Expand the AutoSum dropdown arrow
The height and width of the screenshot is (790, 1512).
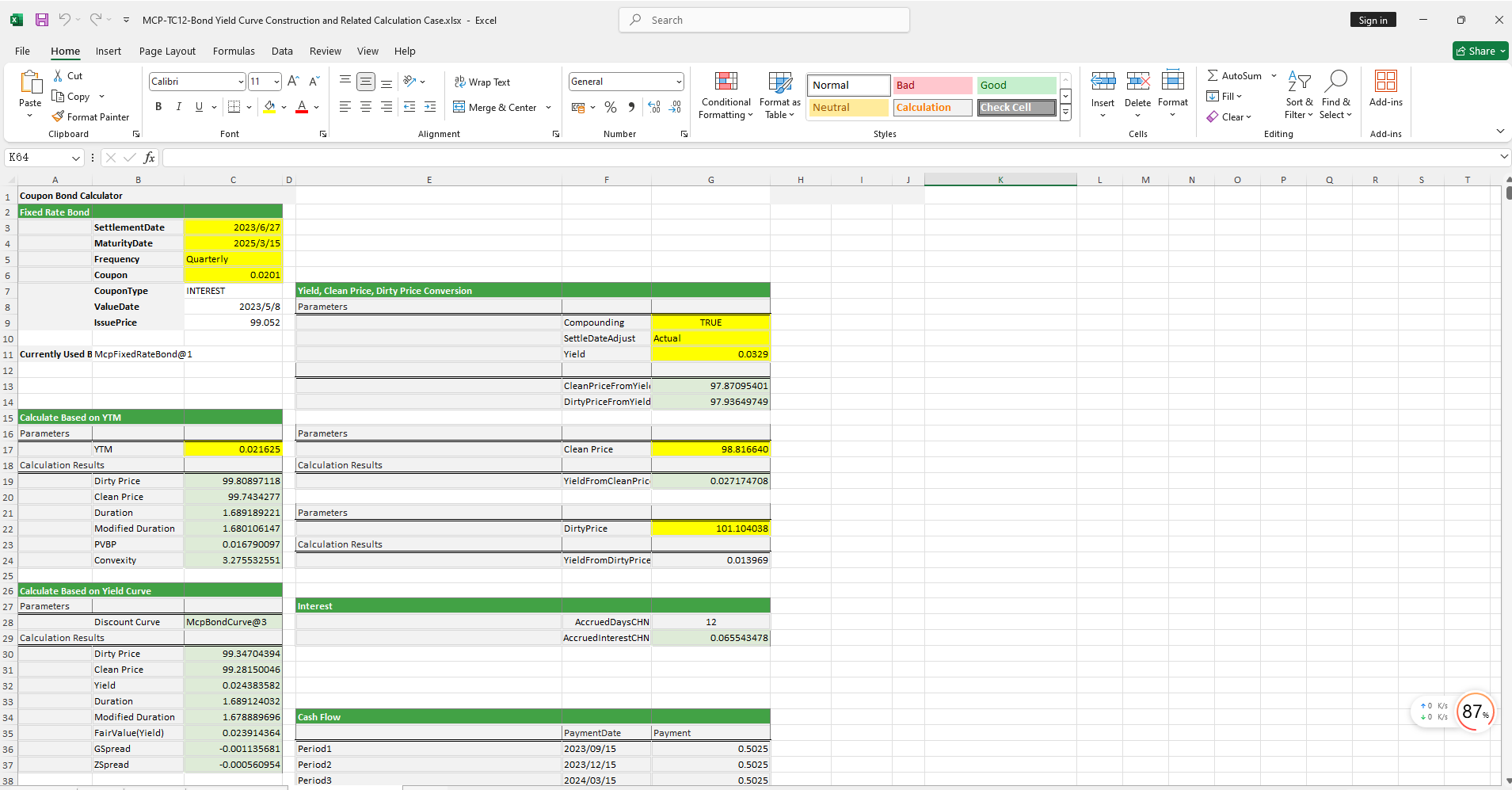click(x=1274, y=76)
